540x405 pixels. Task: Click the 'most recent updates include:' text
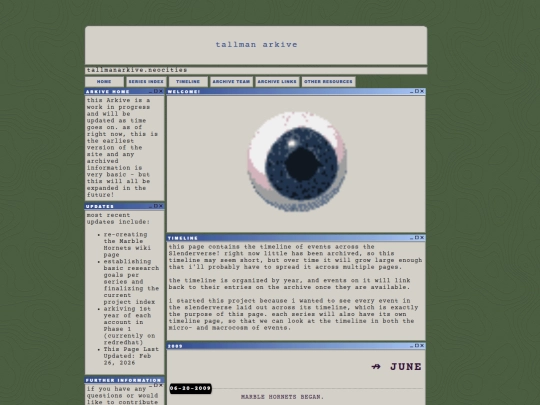point(118,218)
